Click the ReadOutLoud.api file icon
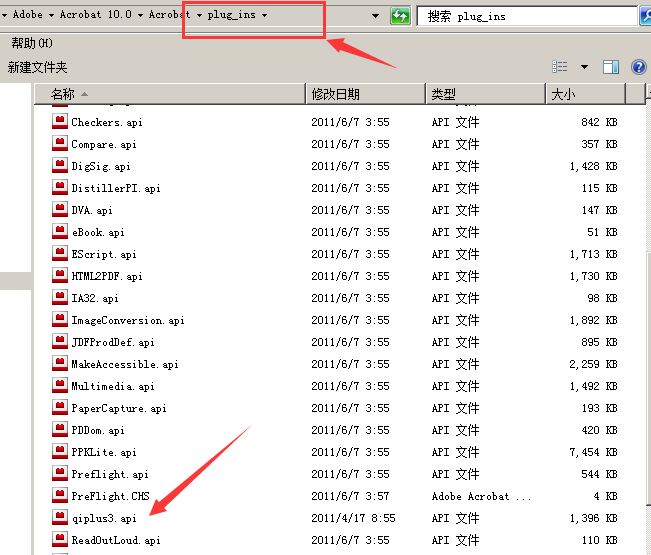The image size is (651, 555). pyautogui.click(x=60, y=540)
